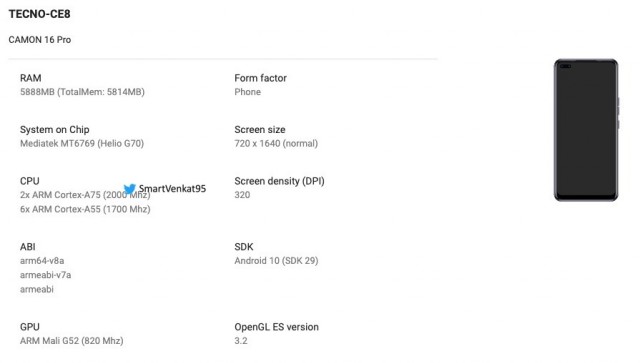640x363 pixels.
Task: Select the Android 10 (SDK 29) value
Action: (276, 261)
